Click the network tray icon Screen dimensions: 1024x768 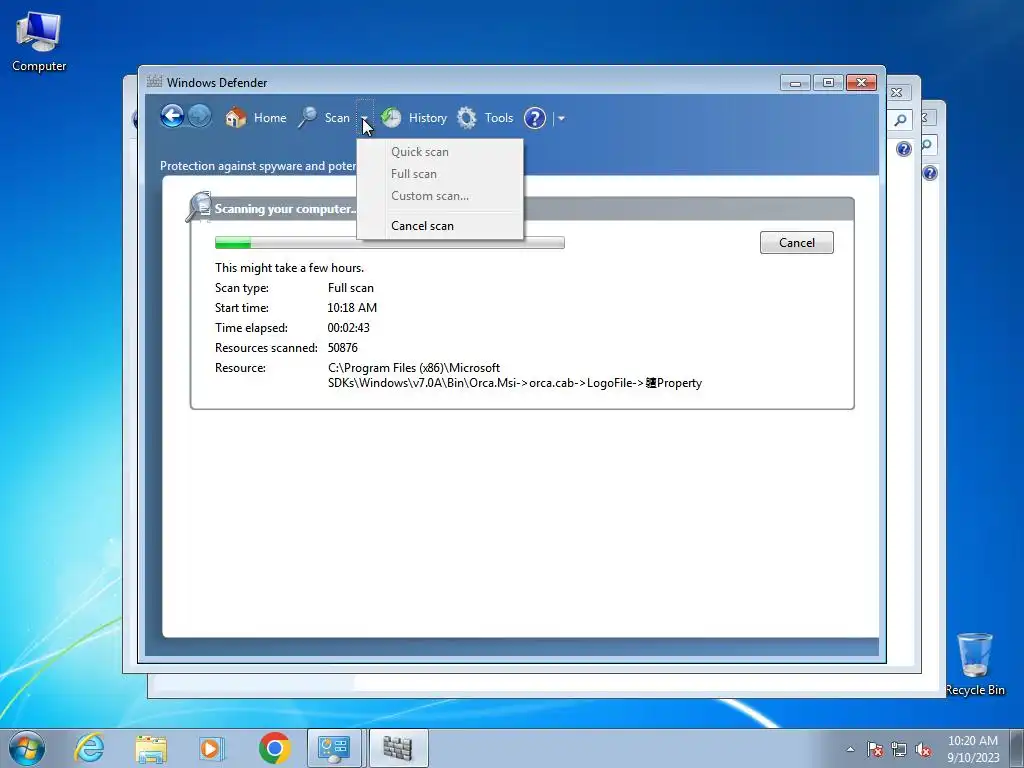click(899, 749)
